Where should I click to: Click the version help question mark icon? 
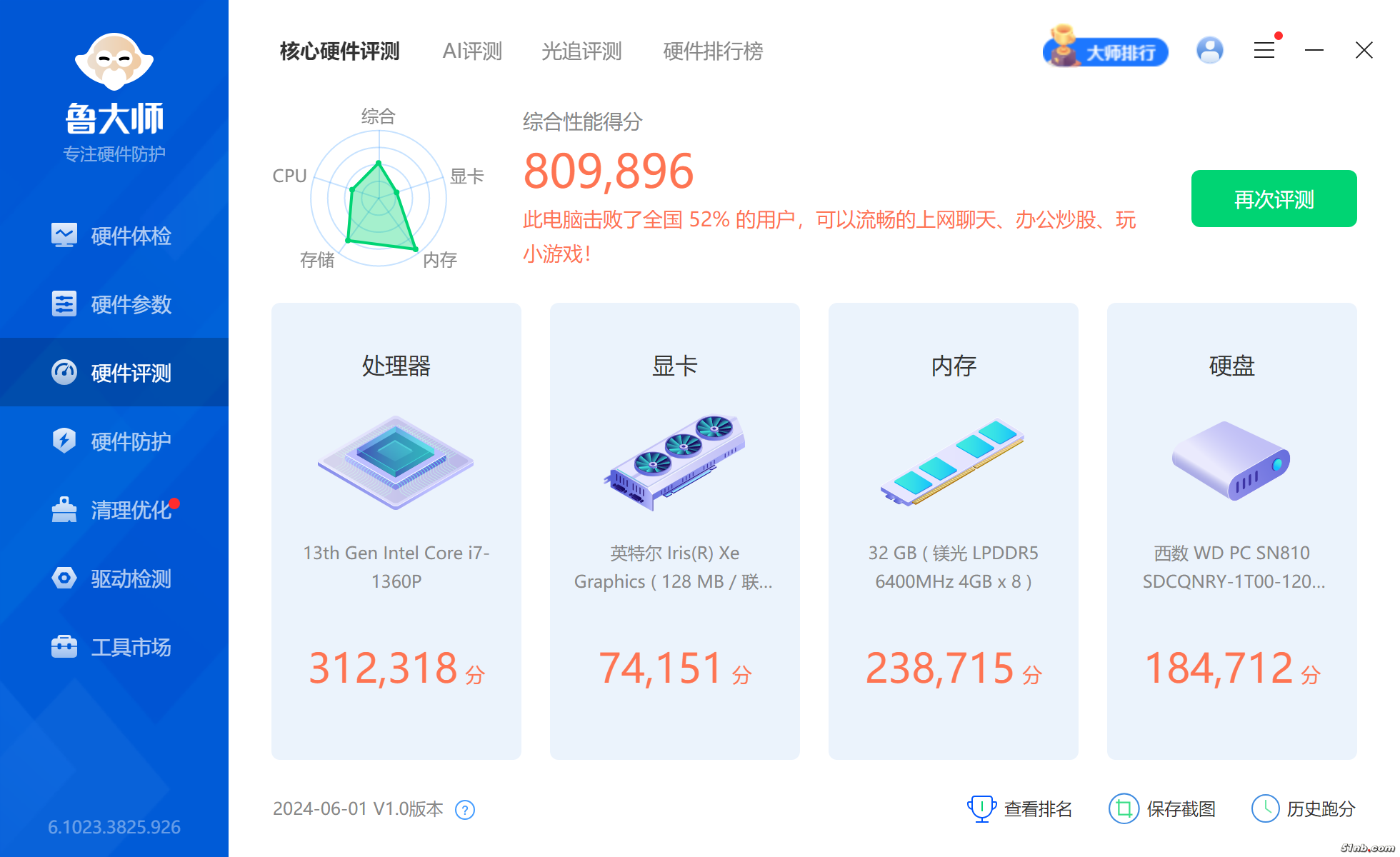(465, 810)
